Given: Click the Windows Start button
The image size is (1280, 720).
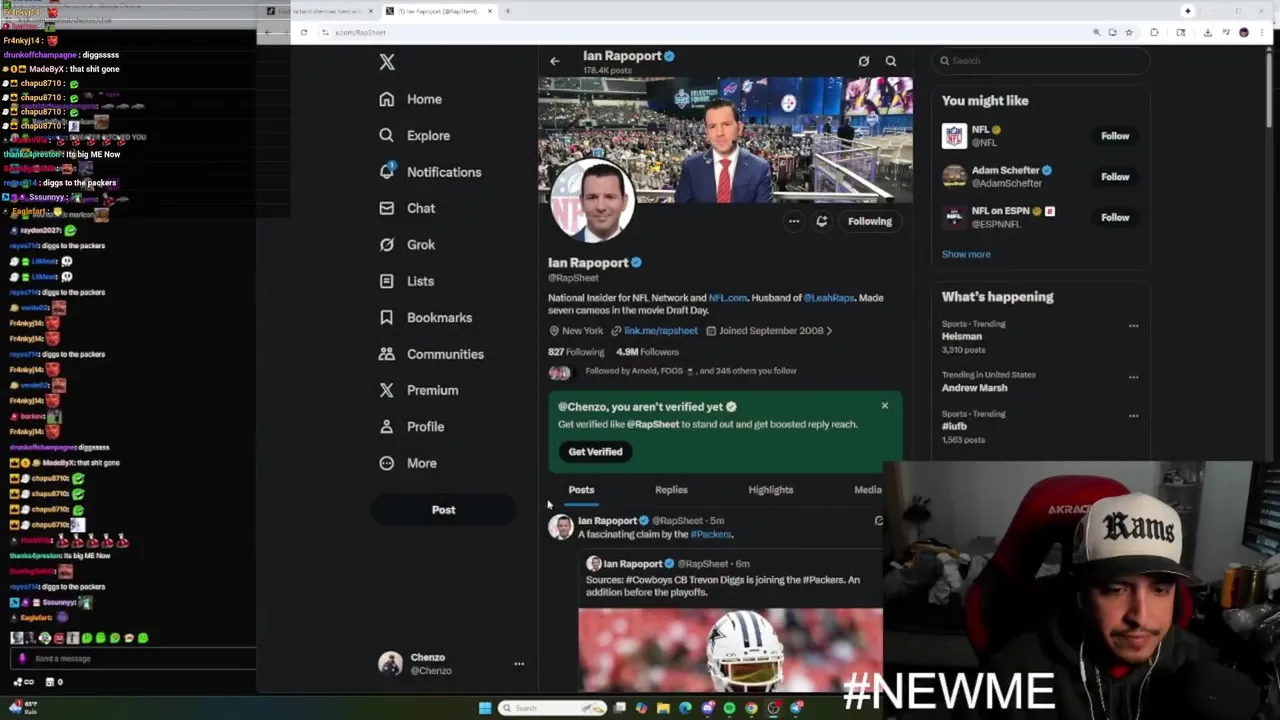Looking at the screenshot, I should [485, 708].
